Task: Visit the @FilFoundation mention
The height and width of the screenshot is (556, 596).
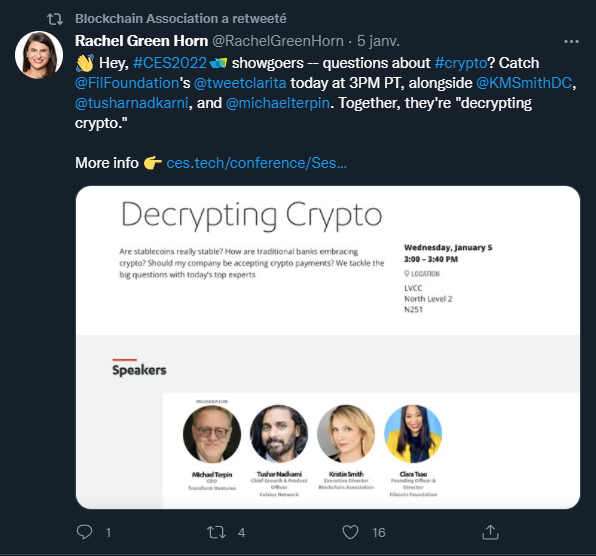Action: pos(127,83)
